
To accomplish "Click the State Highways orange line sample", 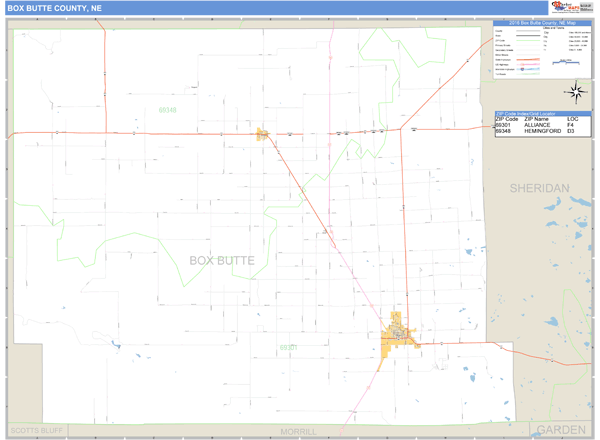I will (x=532, y=60).
